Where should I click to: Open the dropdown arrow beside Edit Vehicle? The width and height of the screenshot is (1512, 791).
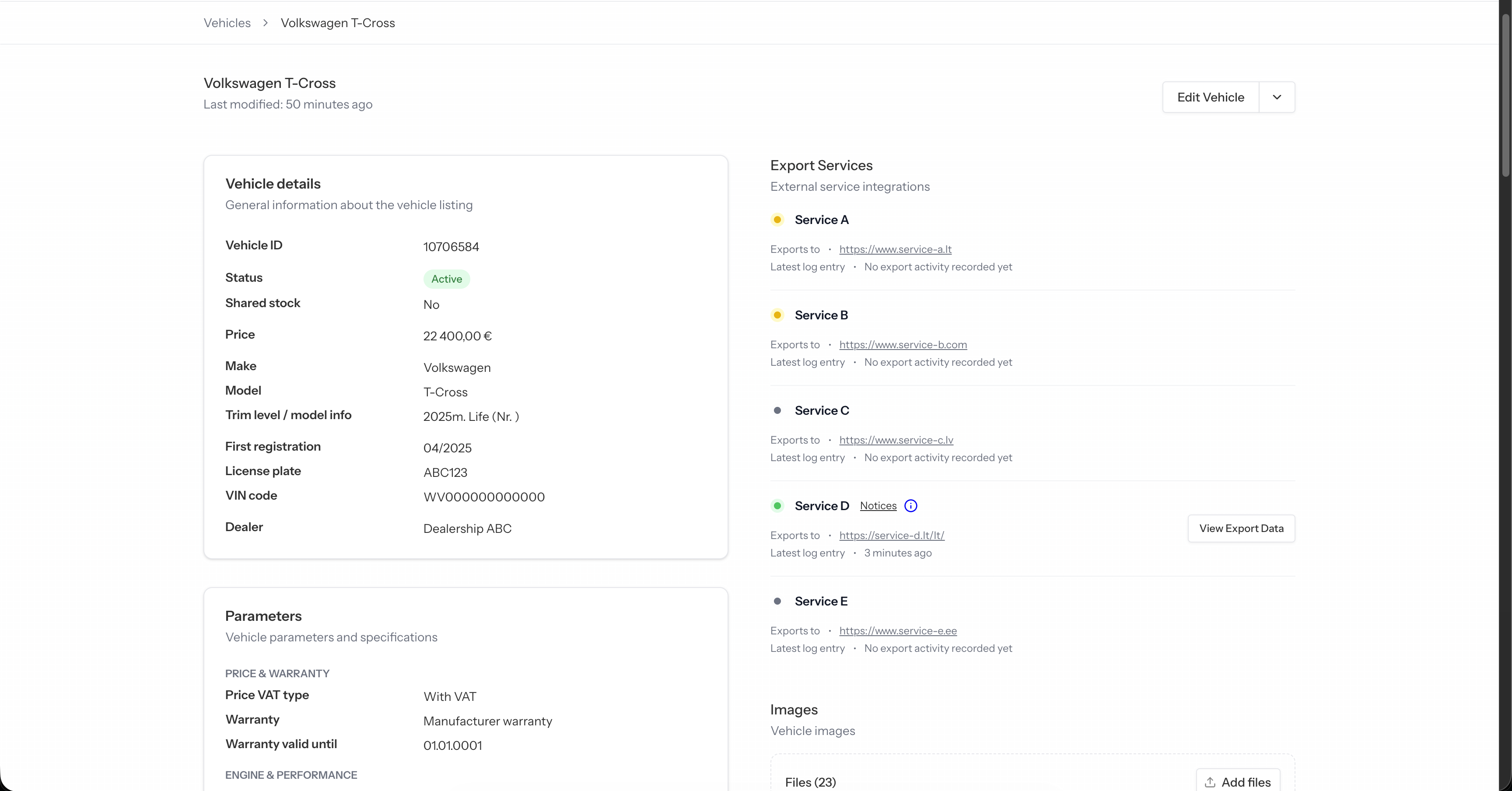pos(1277,97)
